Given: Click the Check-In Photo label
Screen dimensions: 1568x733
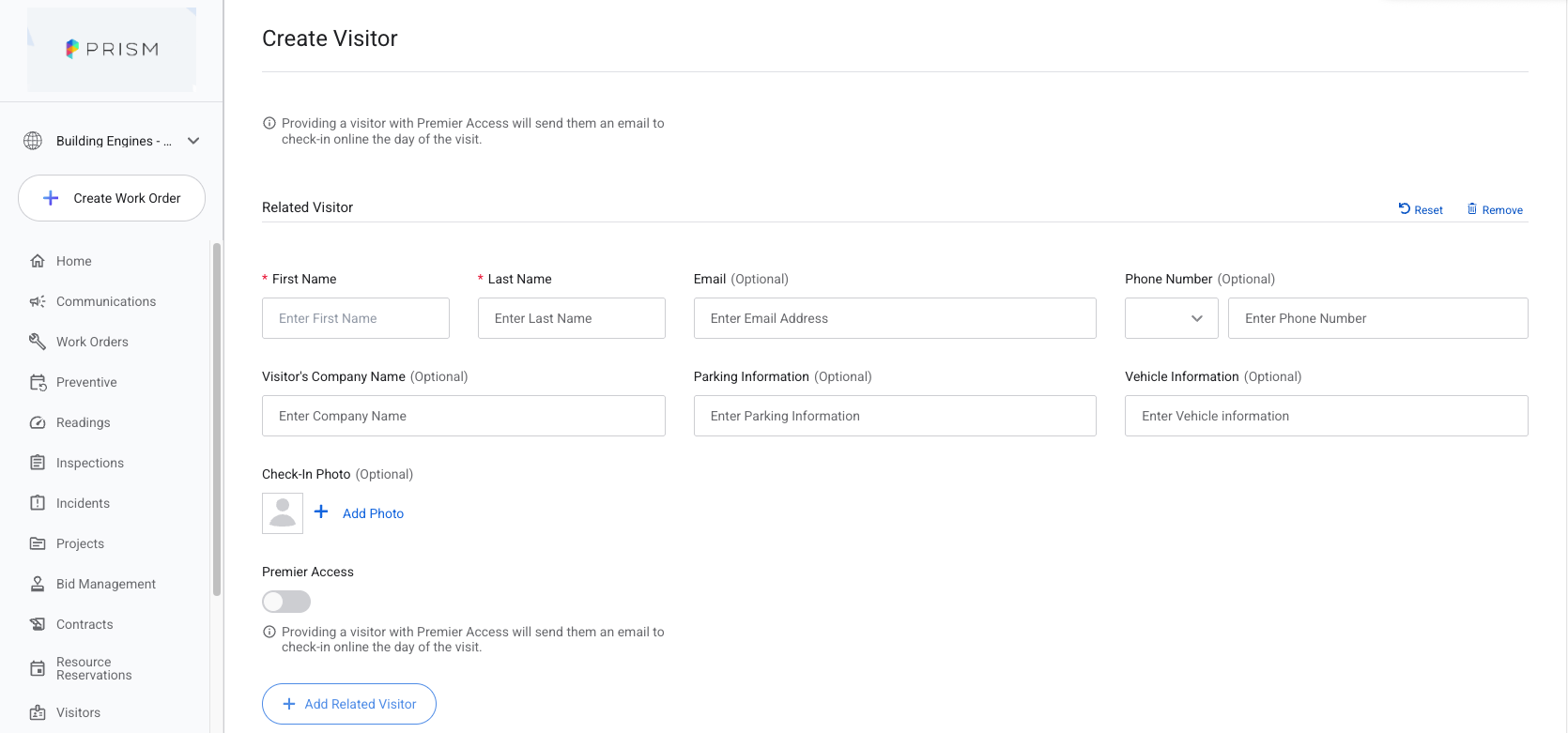Looking at the screenshot, I should 306,474.
